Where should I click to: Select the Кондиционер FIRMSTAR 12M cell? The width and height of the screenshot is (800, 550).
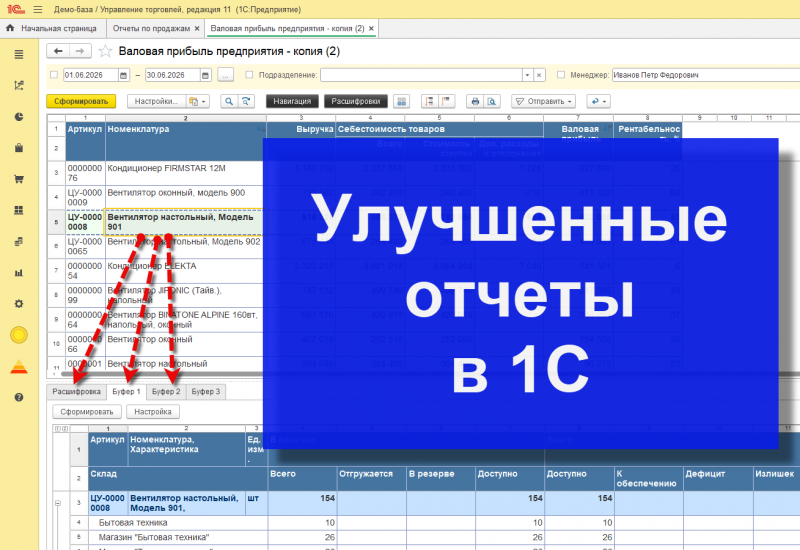[184, 172]
